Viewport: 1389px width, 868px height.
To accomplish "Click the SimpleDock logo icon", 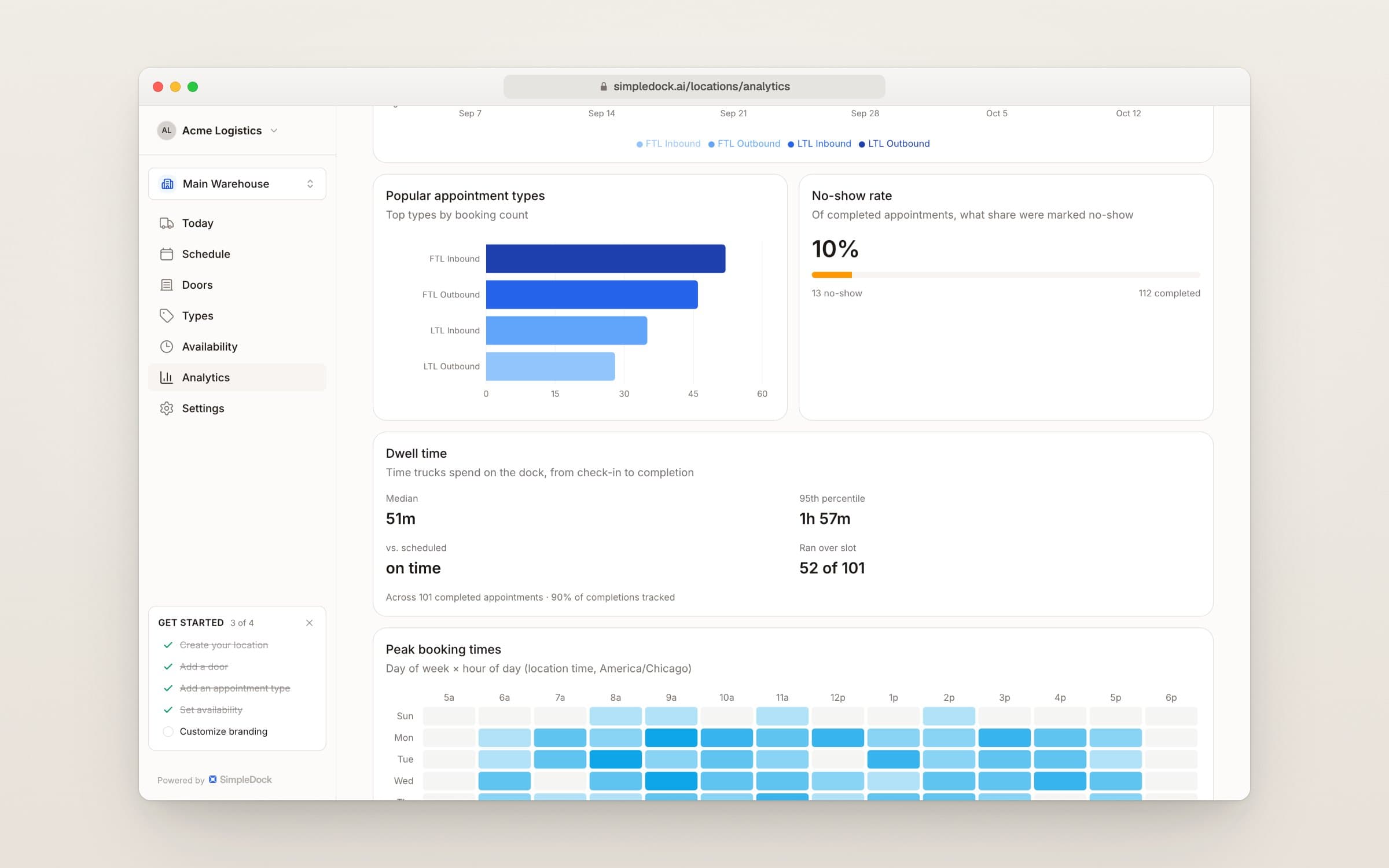I will [213, 779].
